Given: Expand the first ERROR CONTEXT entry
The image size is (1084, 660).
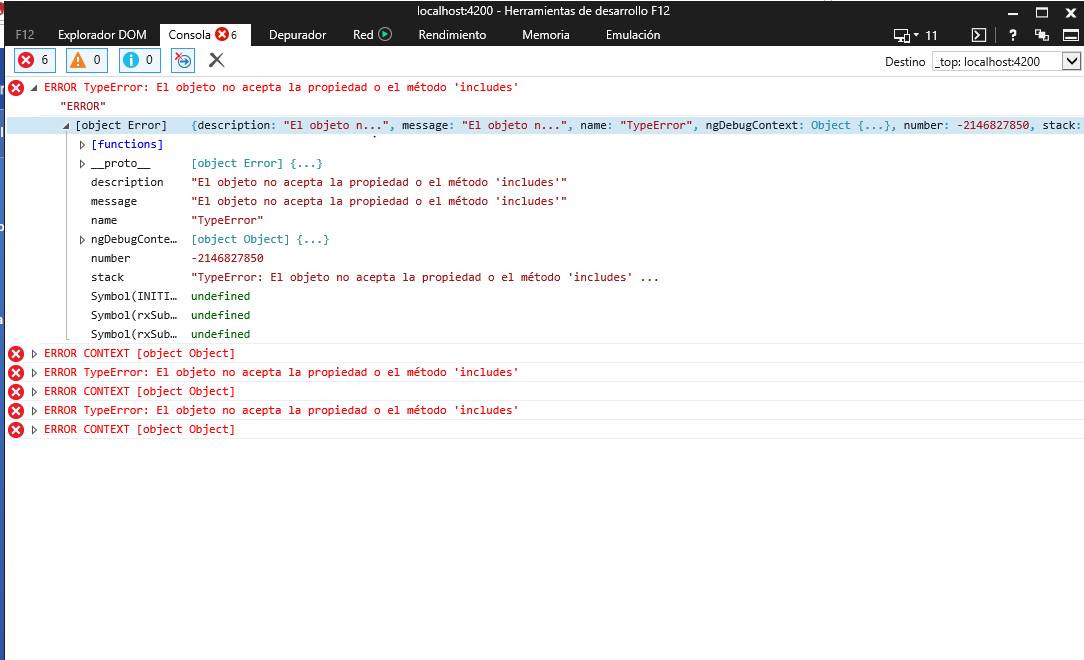Looking at the screenshot, I should [x=34, y=354].
